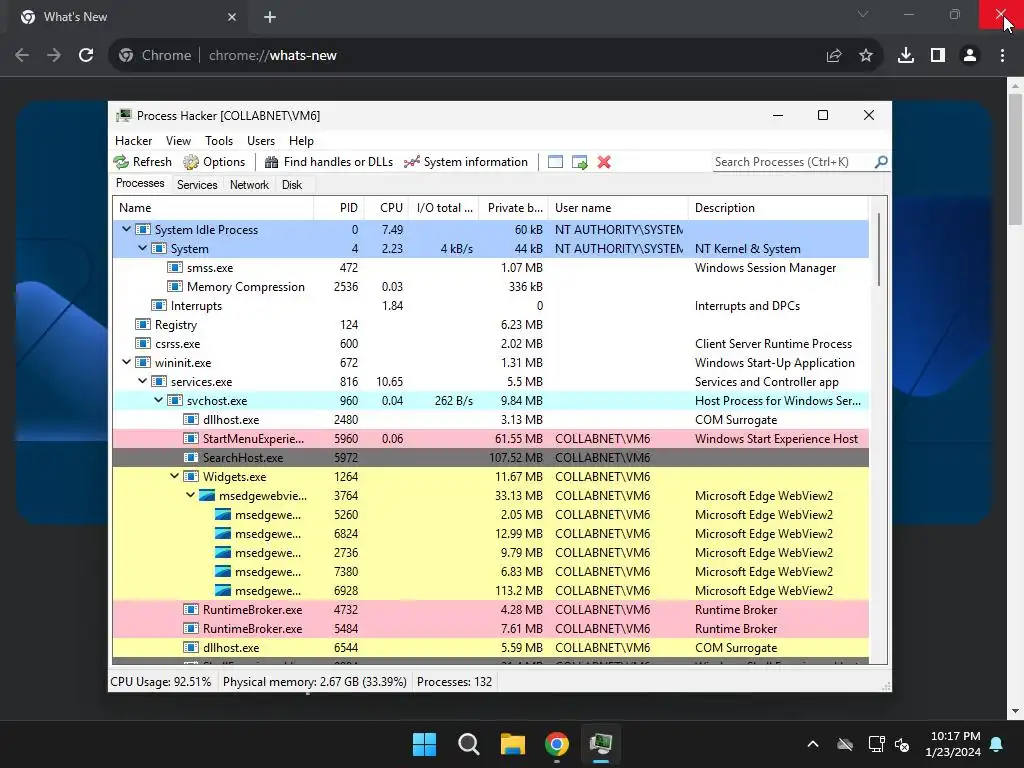
Task: Open System information window
Action: (x=466, y=162)
